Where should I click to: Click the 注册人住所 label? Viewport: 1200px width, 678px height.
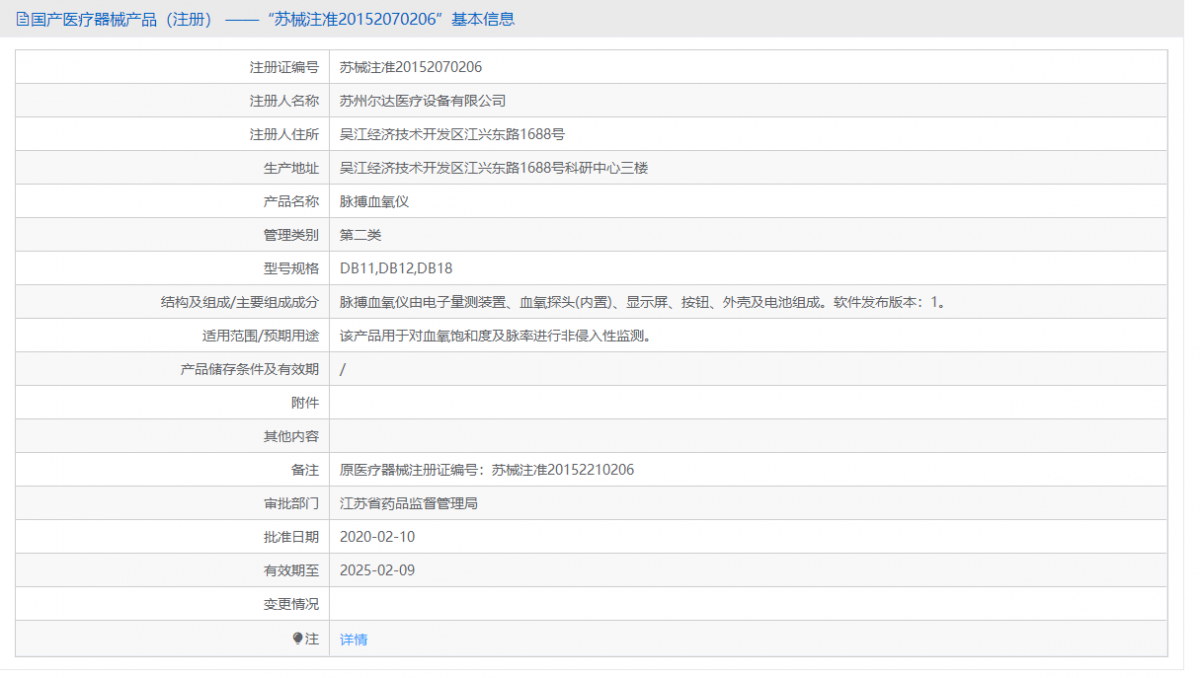click(284, 134)
